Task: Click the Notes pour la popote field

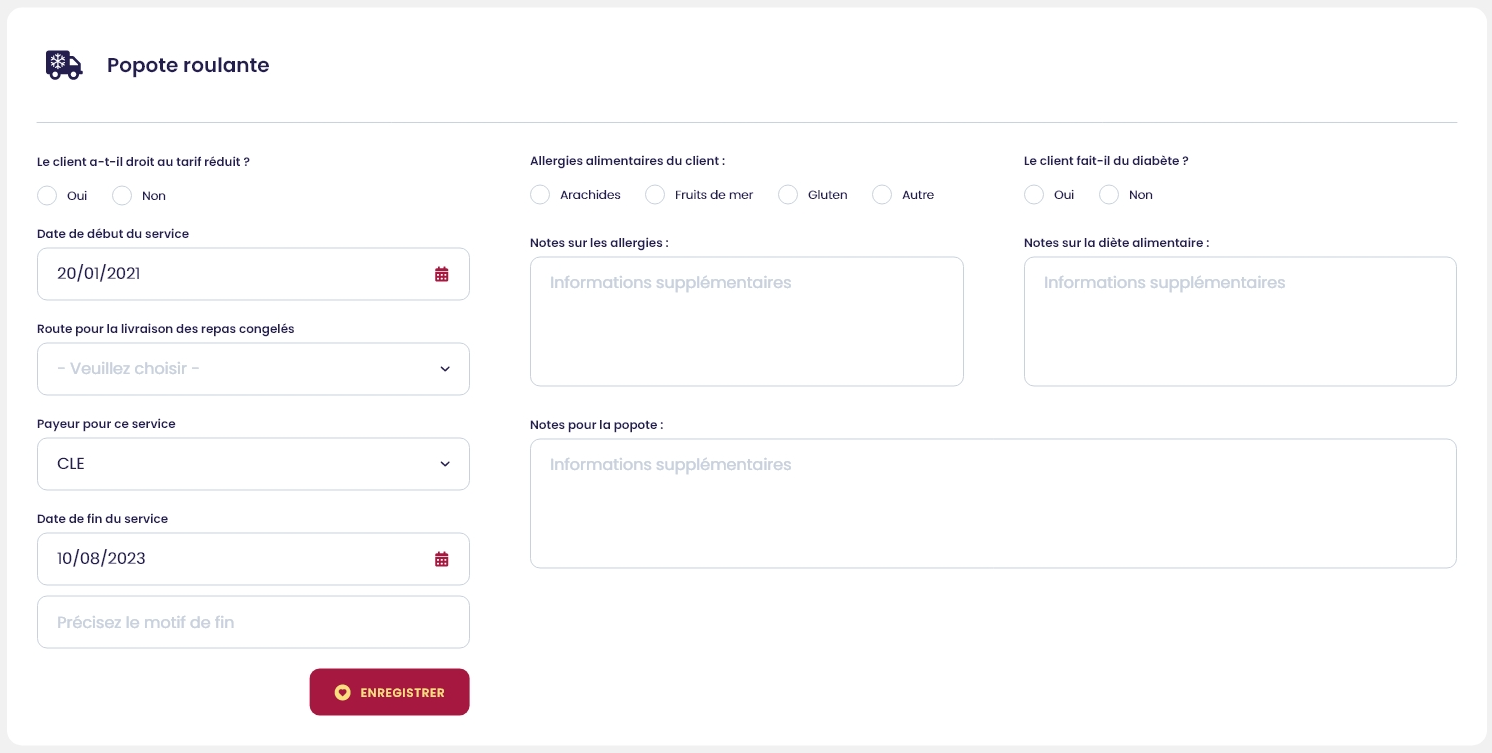Action: 993,503
